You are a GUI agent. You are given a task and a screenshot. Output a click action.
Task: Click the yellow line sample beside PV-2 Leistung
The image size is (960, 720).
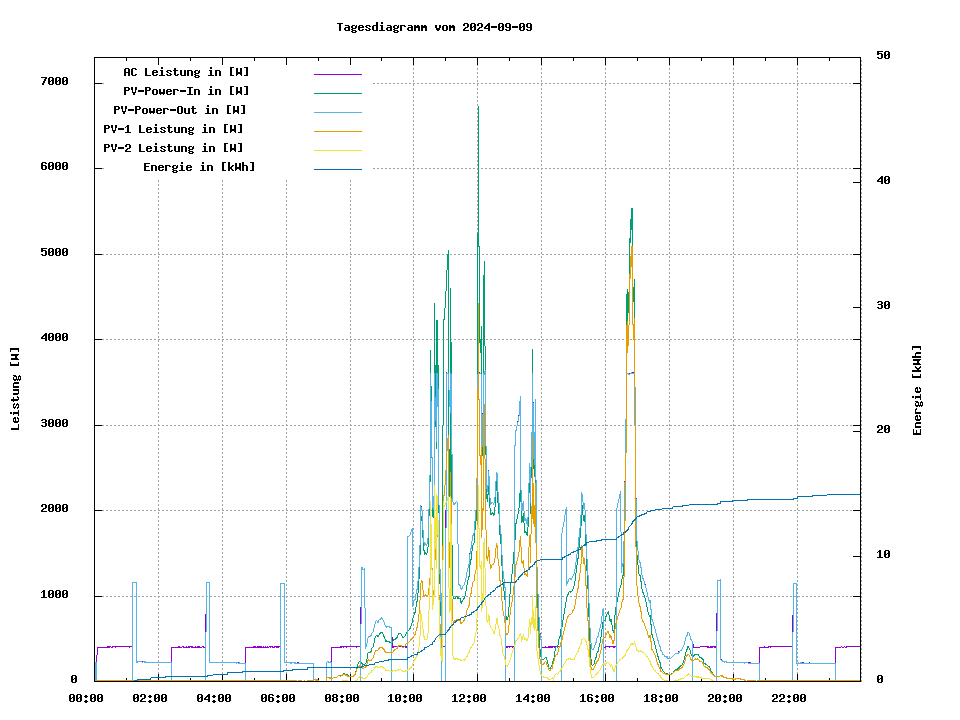tap(337, 150)
